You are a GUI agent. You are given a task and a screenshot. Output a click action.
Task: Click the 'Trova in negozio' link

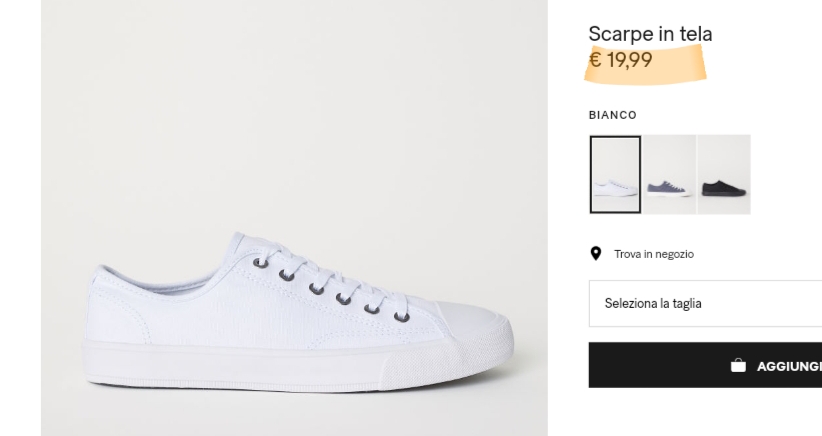tap(654, 254)
